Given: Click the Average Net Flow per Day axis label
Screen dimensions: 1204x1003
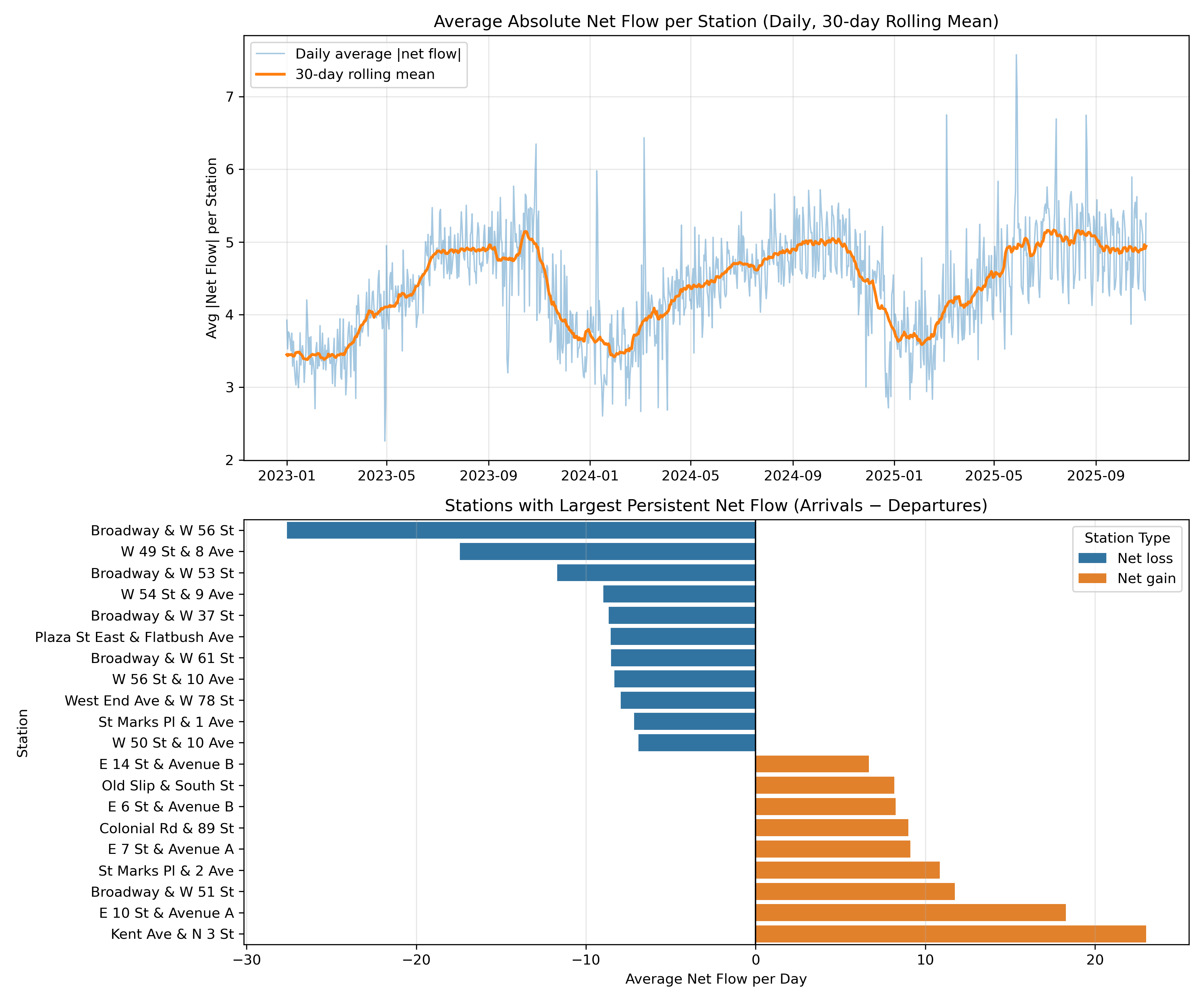Looking at the screenshot, I should (715, 979).
